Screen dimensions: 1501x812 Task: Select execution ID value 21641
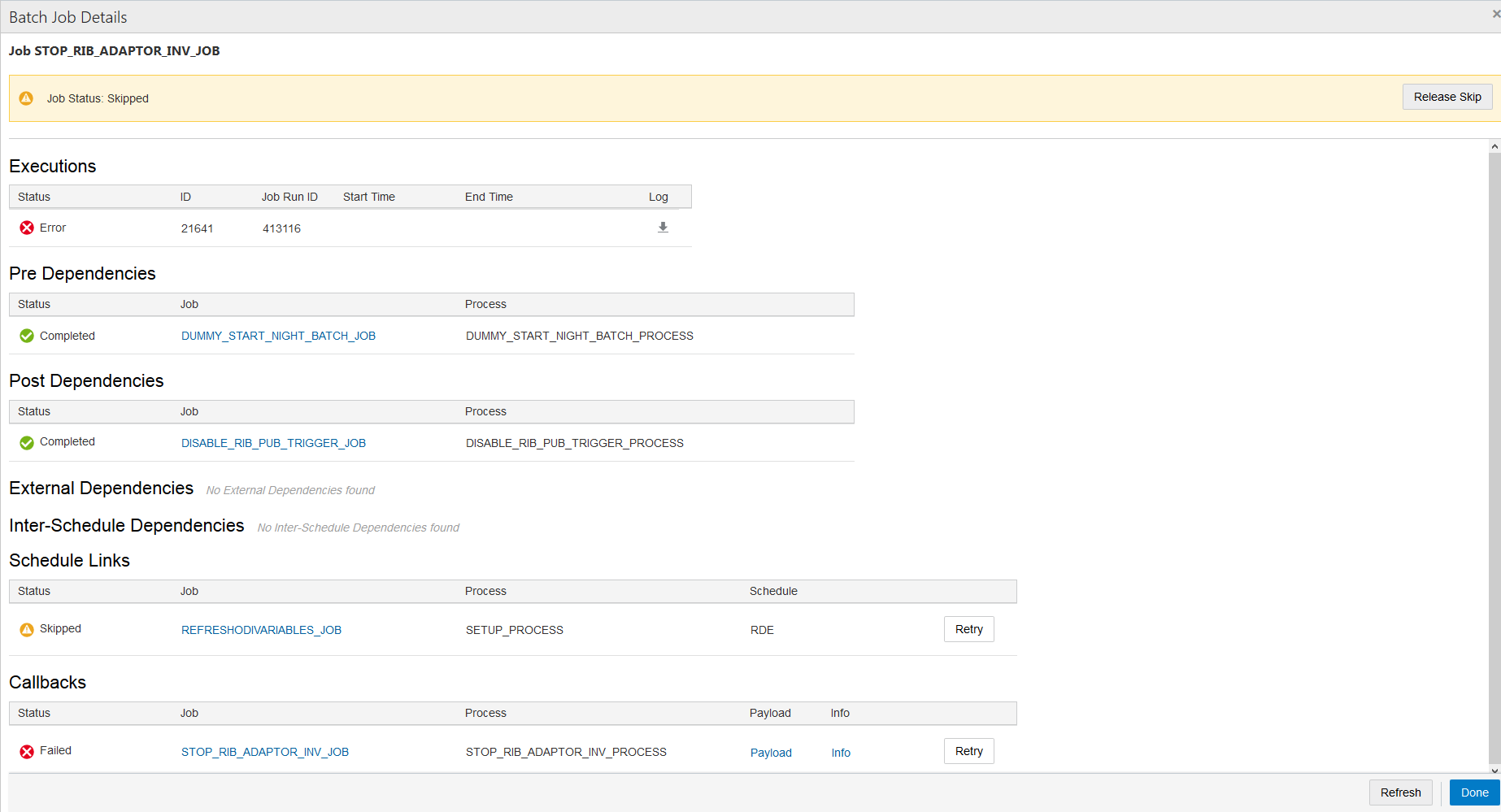point(198,228)
